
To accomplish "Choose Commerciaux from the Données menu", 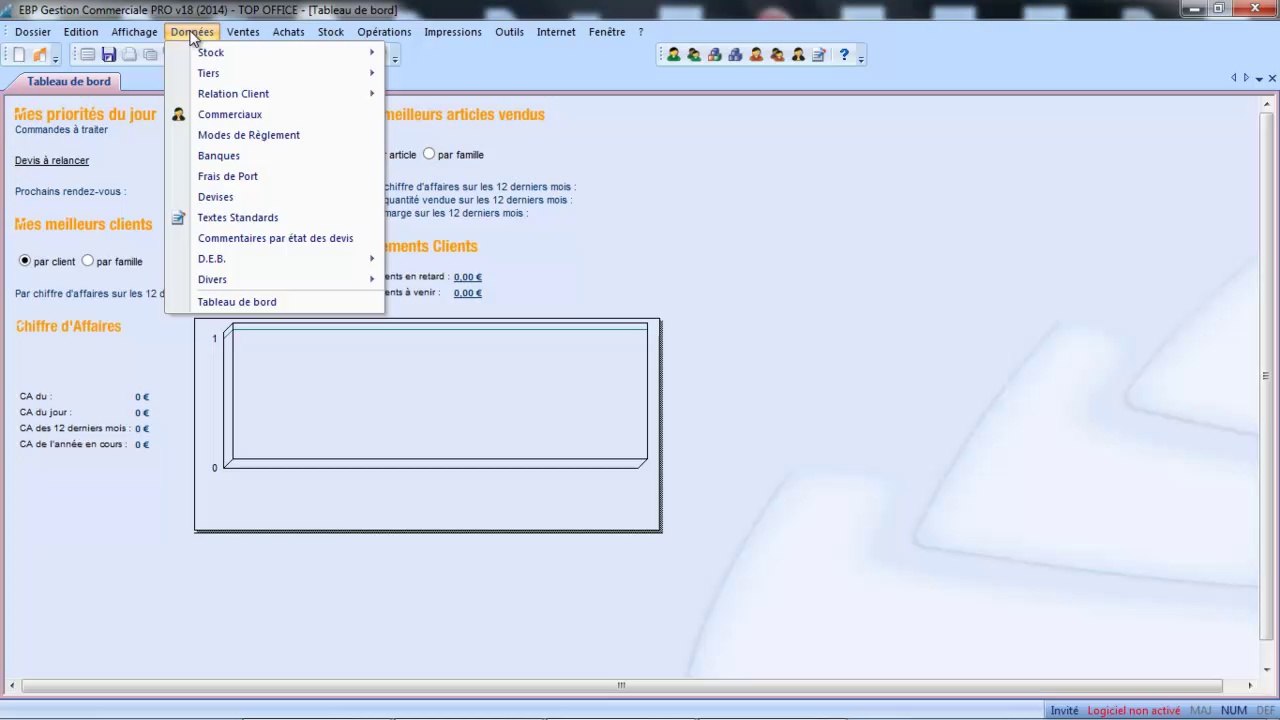I will [274, 115].
